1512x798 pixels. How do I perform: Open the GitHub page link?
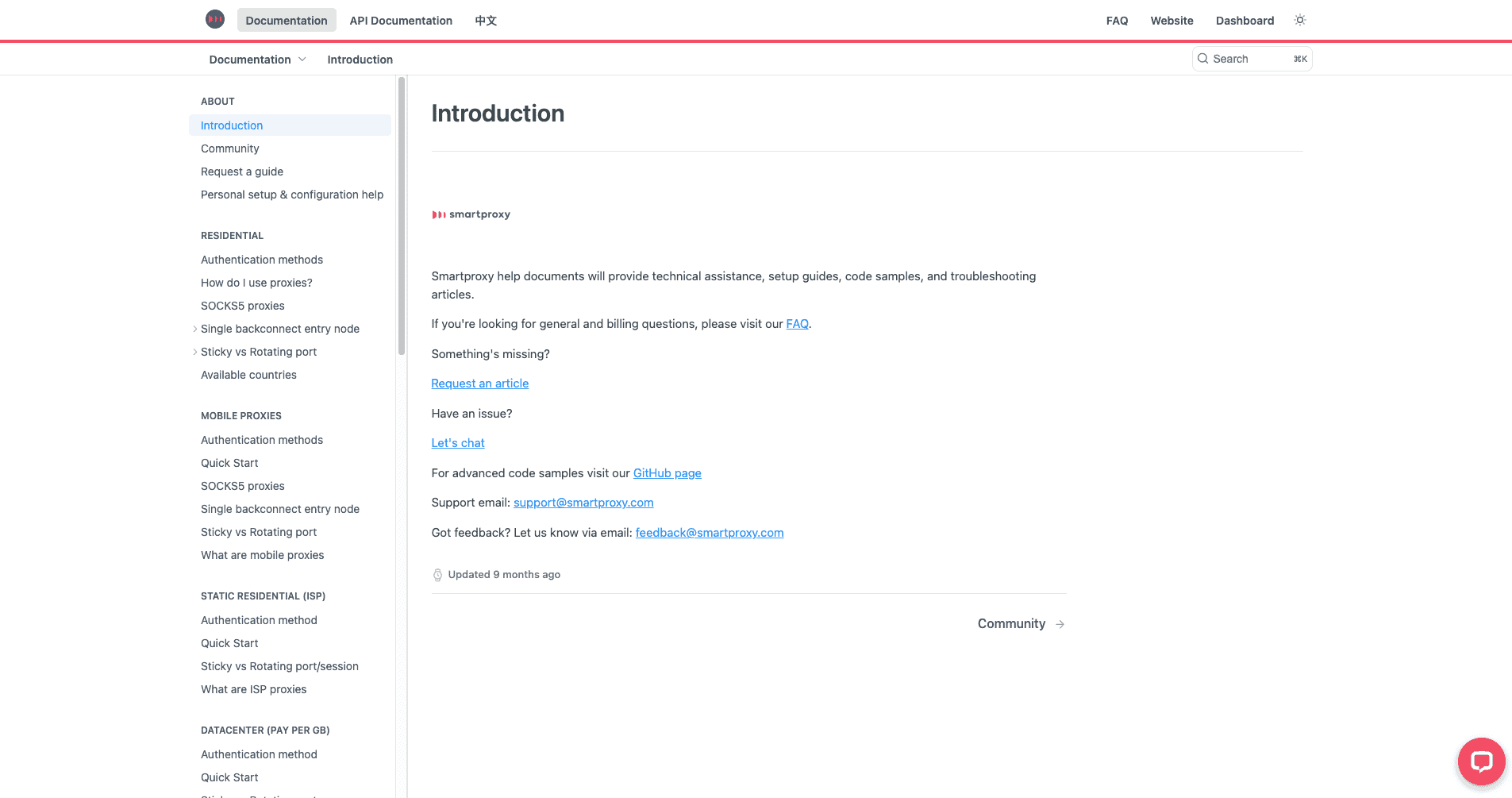(x=667, y=473)
